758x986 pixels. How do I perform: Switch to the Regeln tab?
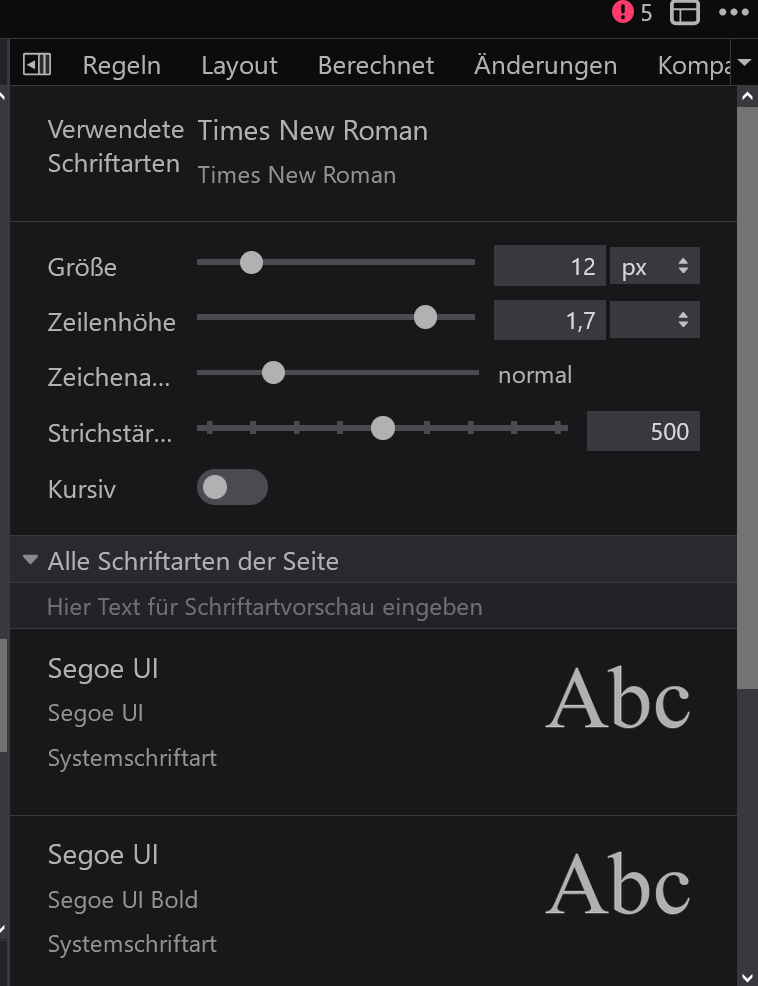point(122,66)
